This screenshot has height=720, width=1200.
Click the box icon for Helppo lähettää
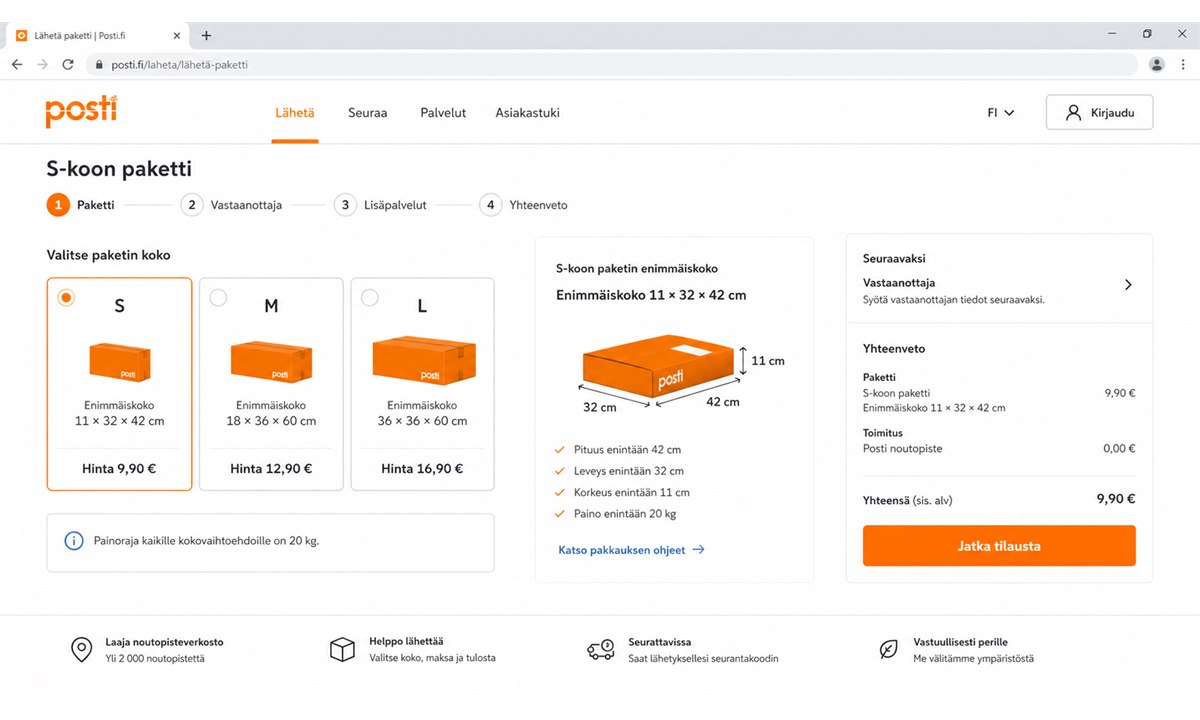tap(342, 650)
